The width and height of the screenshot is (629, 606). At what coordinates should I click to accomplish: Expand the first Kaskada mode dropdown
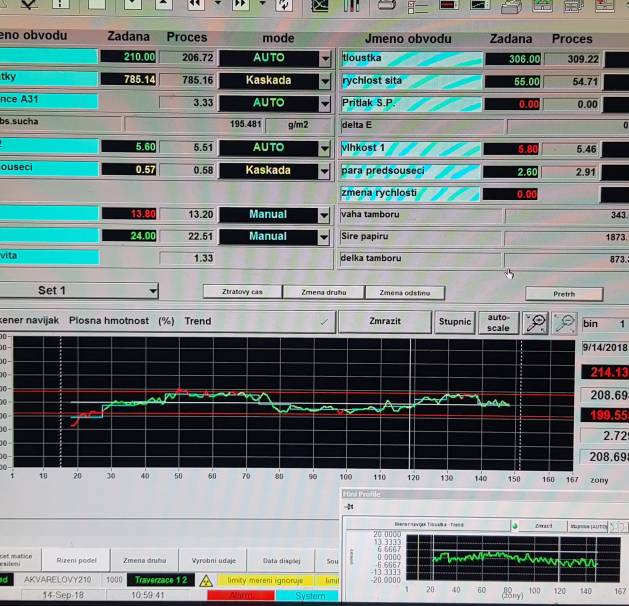point(324,81)
